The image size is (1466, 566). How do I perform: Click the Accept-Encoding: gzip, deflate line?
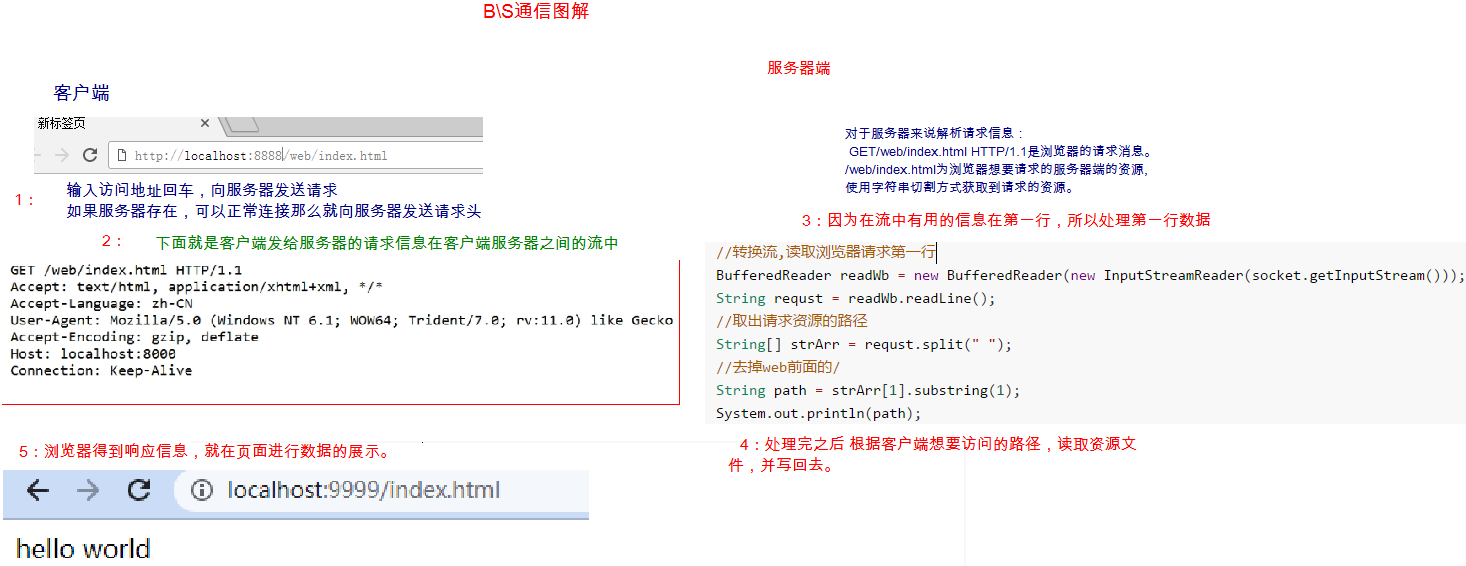point(134,337)
